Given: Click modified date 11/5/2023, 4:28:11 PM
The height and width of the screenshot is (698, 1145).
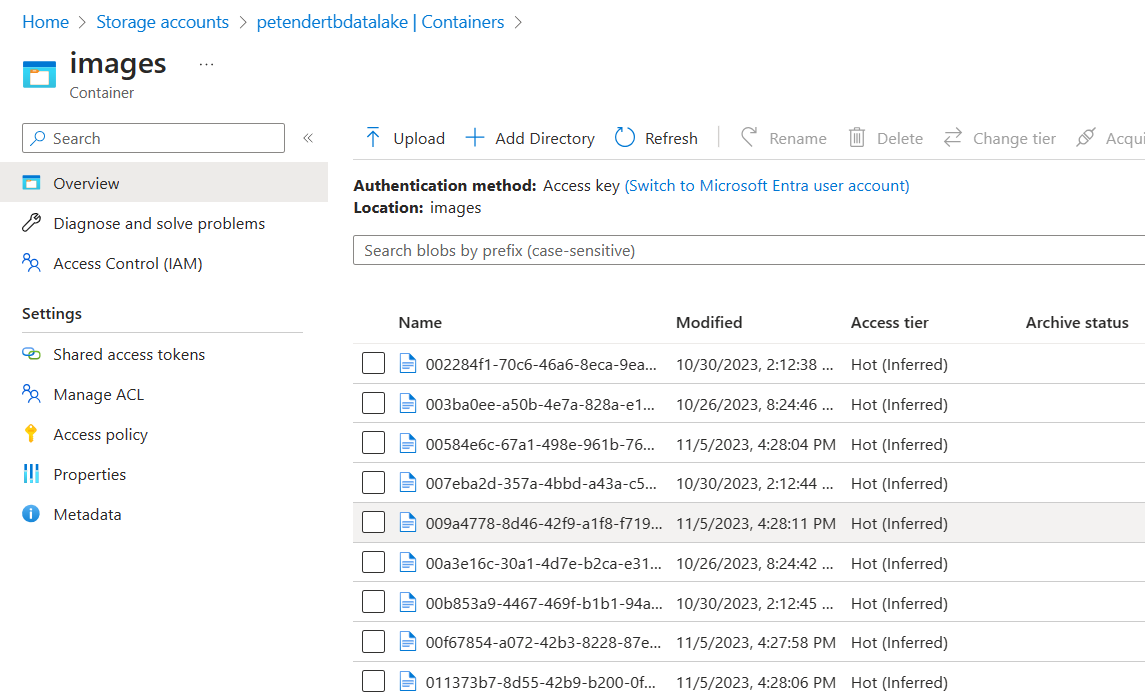Looking at the screenshot, I should coord(756,524).
